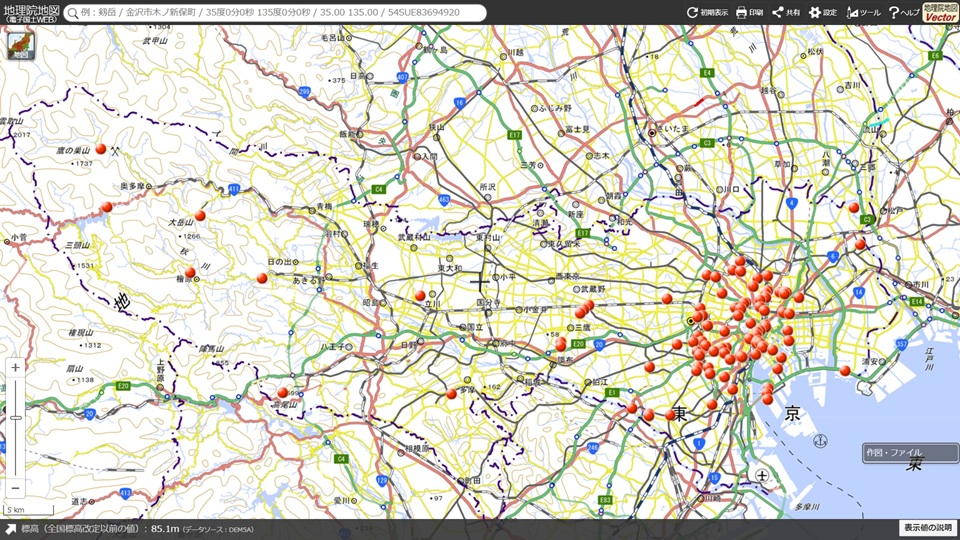Expand the ツール tools menu
The height and width of the screenshot is (540, 960).
click(x=863, y=13)
